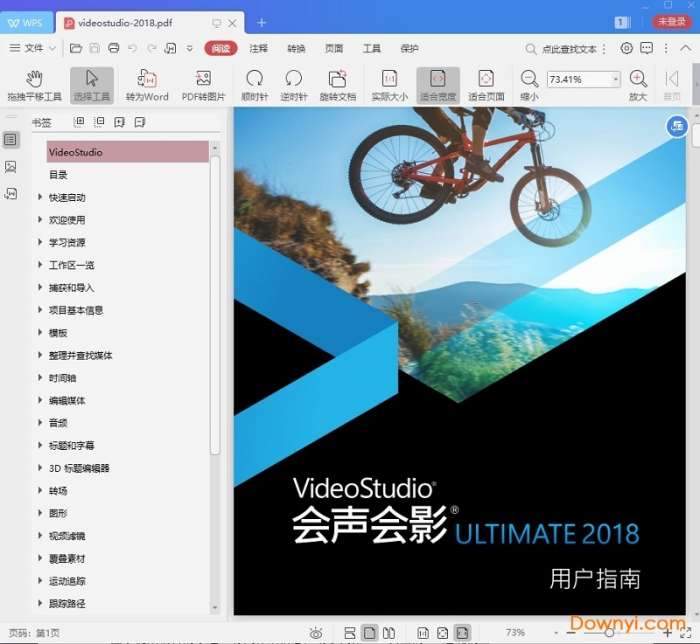Open the 转换 tab
The image size is (700, 644).
point(296,48)
